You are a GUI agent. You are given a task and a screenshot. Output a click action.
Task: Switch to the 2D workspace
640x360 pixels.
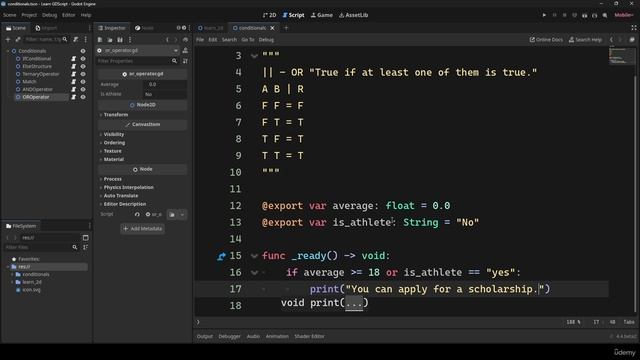(269, 15)
